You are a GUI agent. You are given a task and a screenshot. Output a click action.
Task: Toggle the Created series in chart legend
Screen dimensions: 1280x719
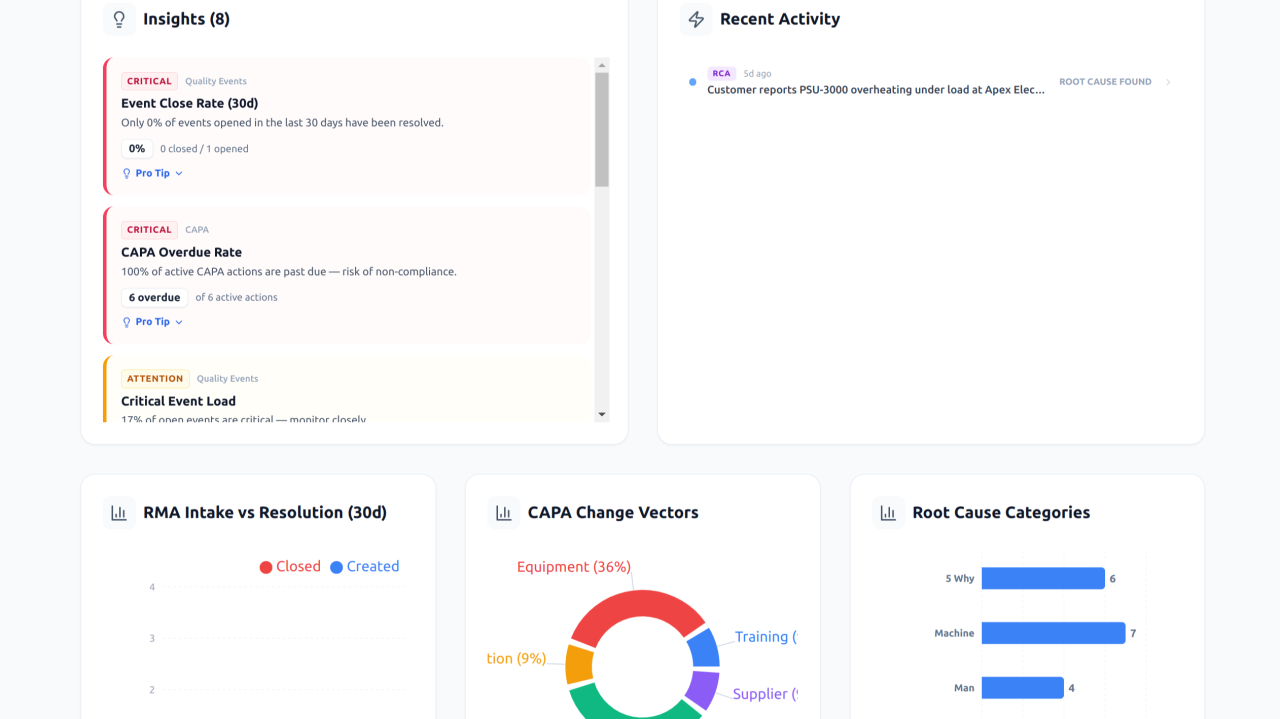pyautogui.click(x=365, y=567)
